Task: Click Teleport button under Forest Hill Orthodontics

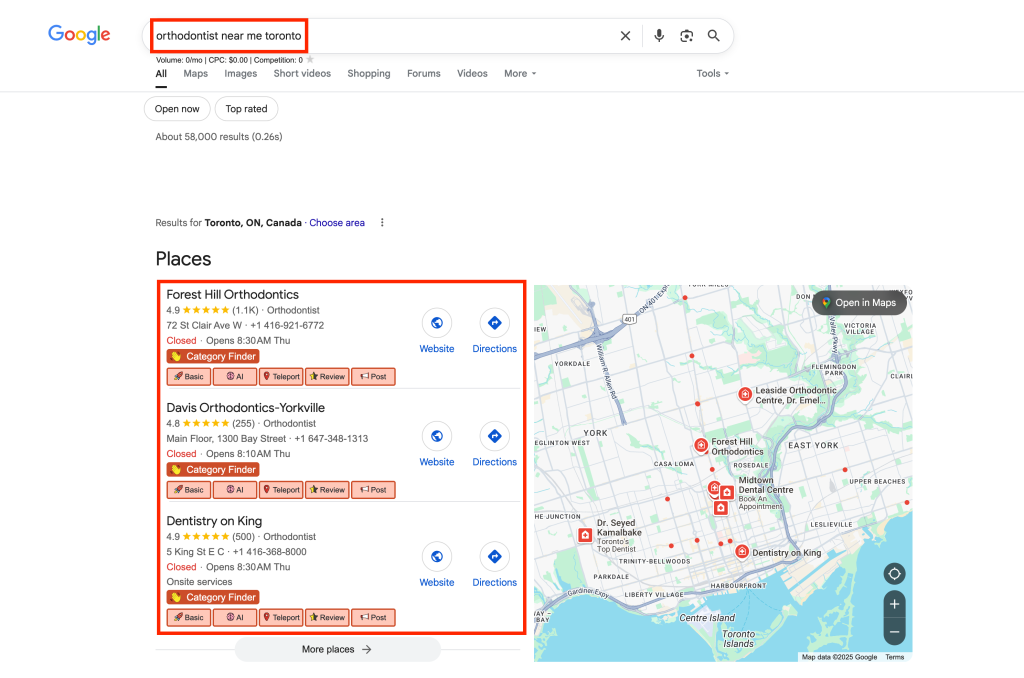Action: point(281,376)
